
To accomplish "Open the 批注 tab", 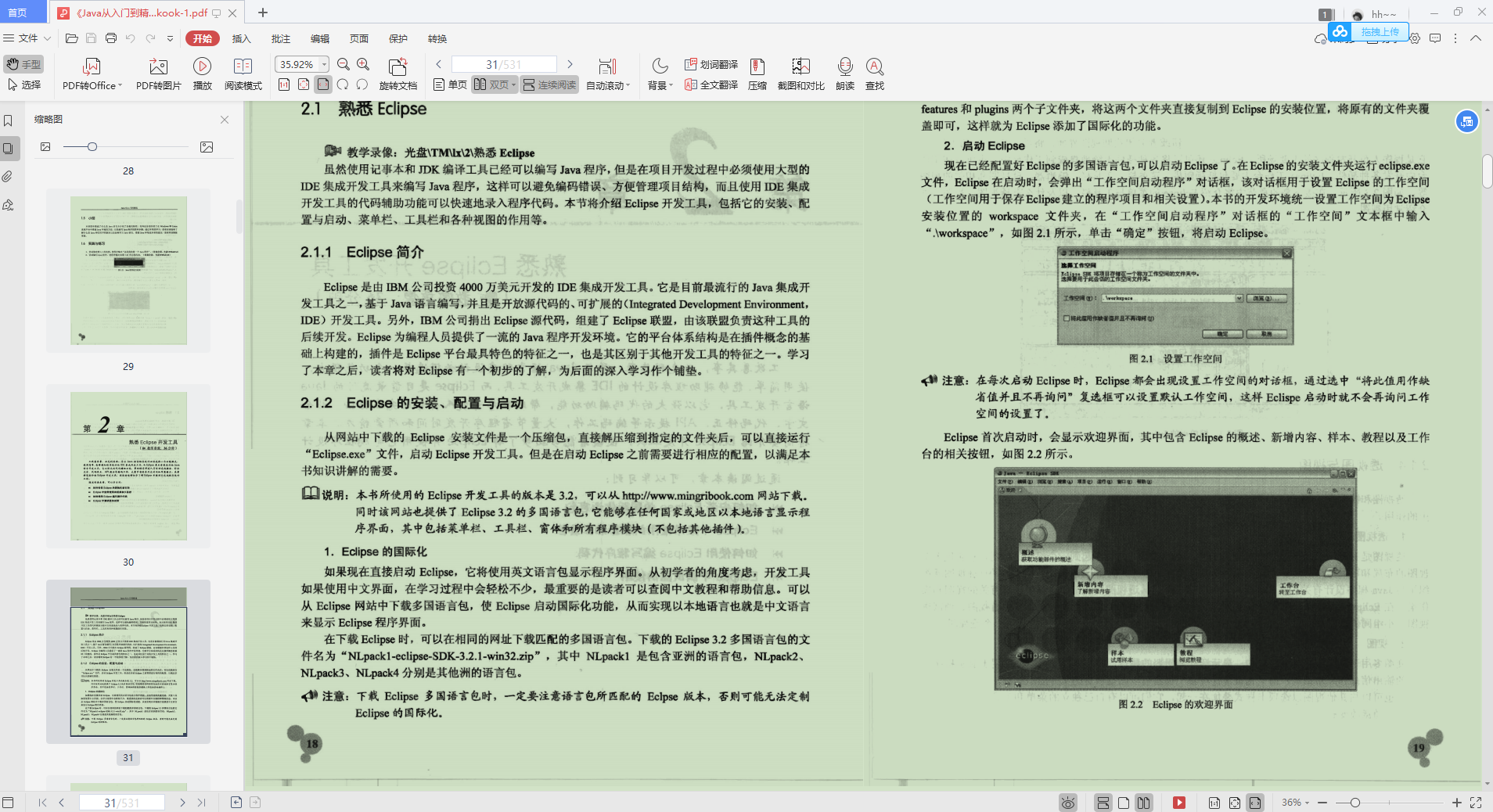I will (x=281, y=38).
